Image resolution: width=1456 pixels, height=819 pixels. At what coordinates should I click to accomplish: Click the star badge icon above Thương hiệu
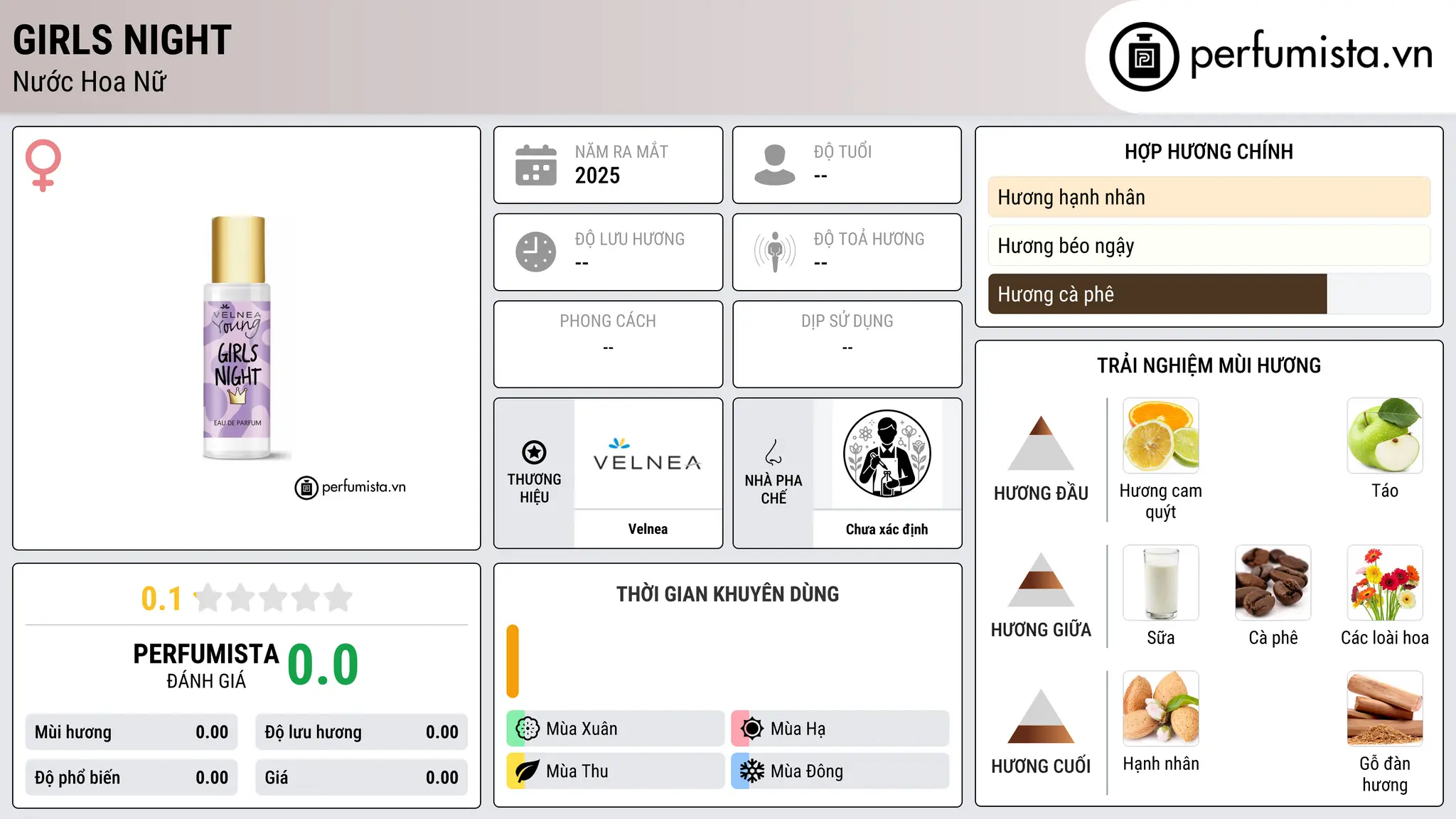[x=534, y=452]
